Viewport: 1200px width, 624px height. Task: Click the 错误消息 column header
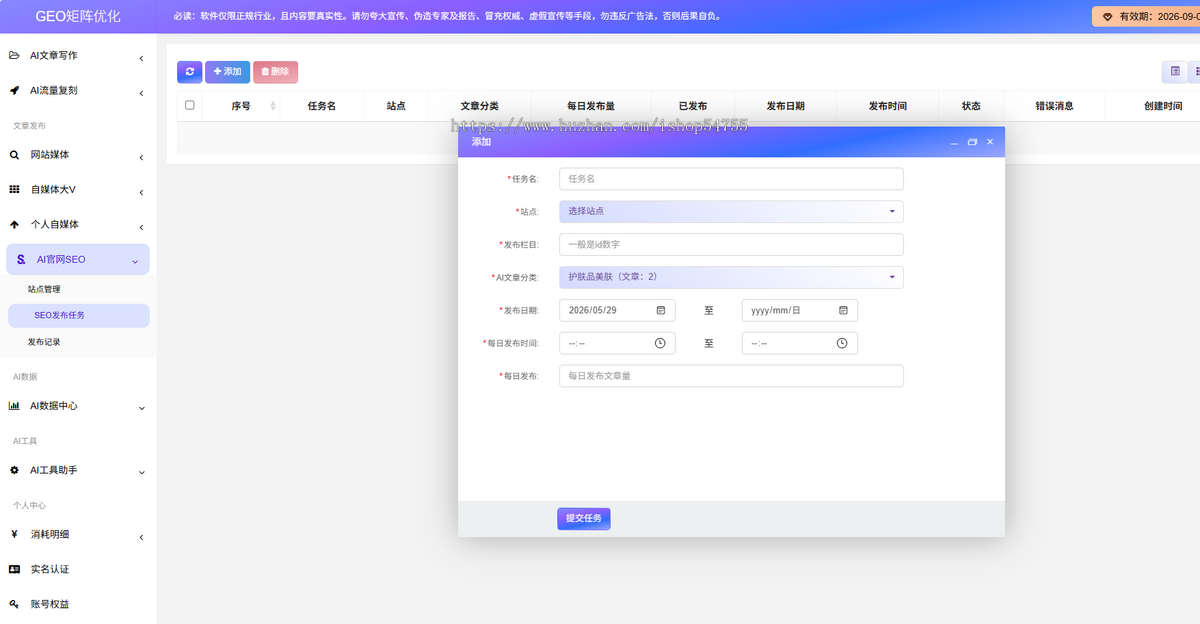1054,106
